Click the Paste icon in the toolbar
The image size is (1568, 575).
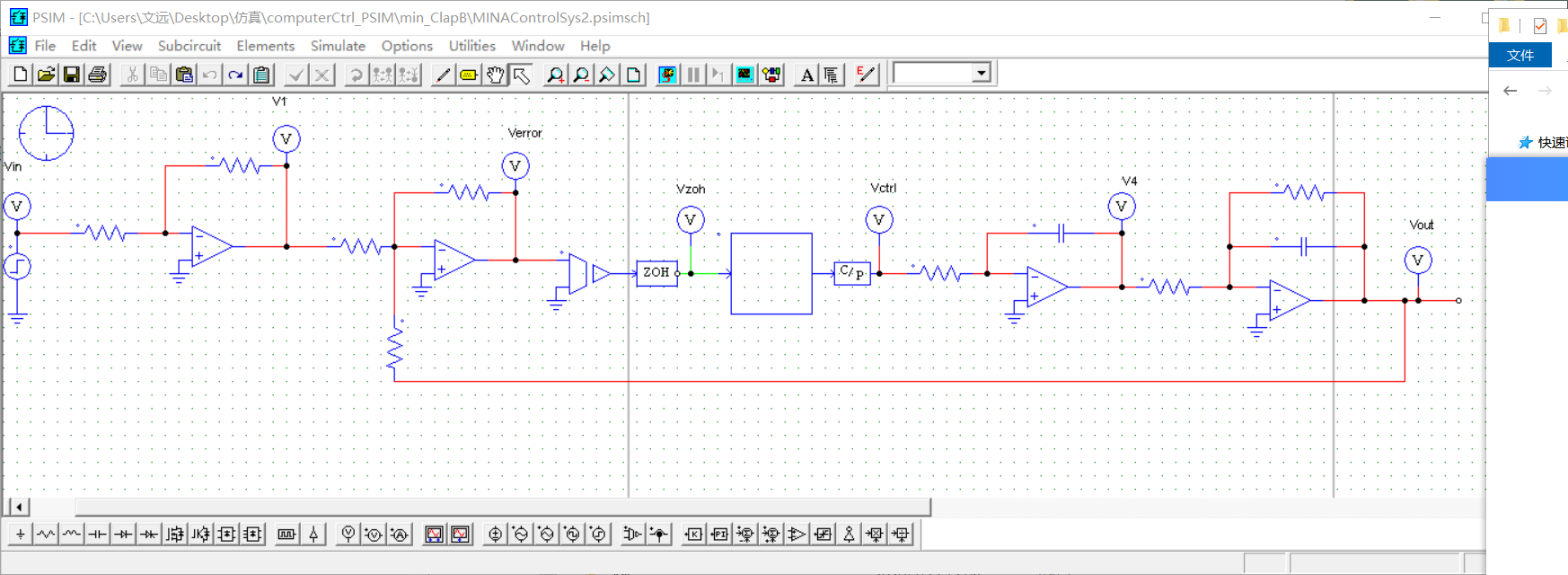click(184, 75)
